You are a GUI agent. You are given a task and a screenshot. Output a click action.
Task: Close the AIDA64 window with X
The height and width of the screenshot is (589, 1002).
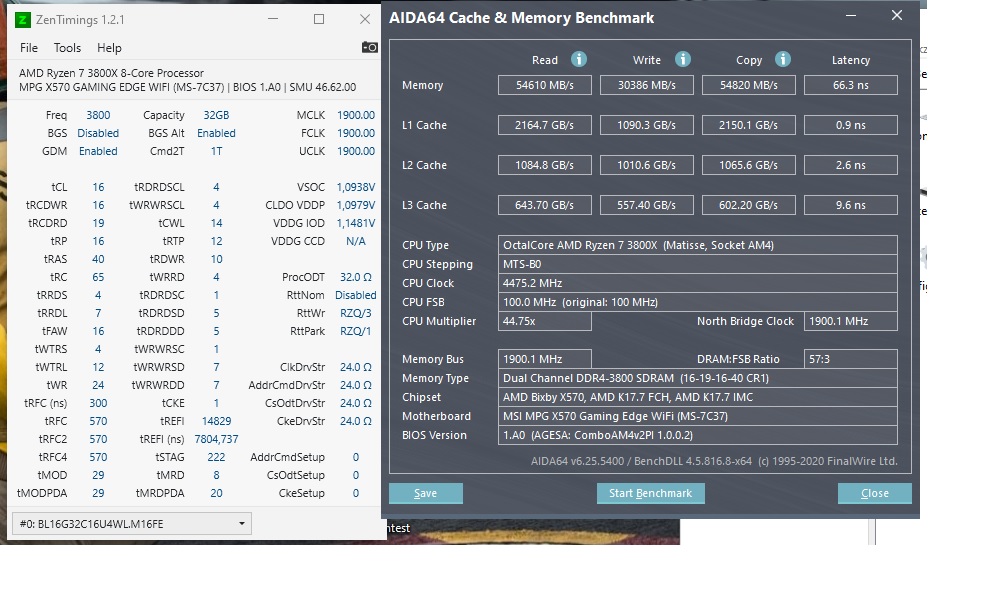click(897, 15)
